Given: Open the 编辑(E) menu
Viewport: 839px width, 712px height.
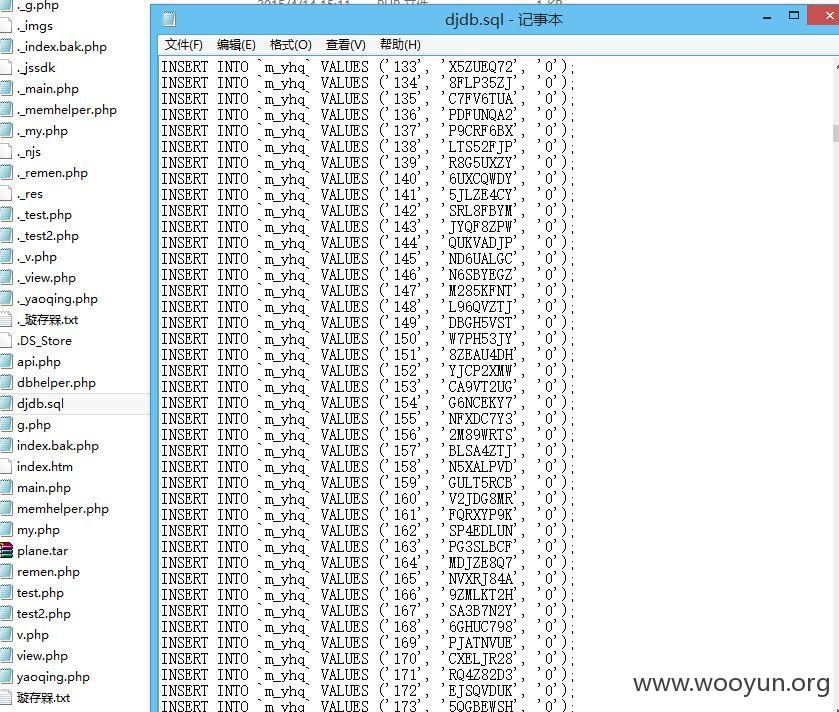Looking at the screenshot, I should (x=236, y=45).
